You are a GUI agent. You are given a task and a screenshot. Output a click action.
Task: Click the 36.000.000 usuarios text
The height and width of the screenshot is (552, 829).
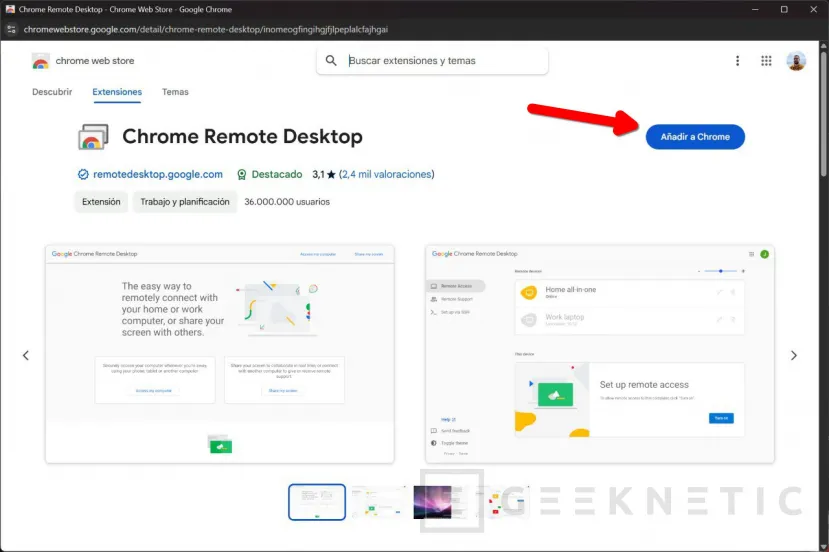click(287, 202)
